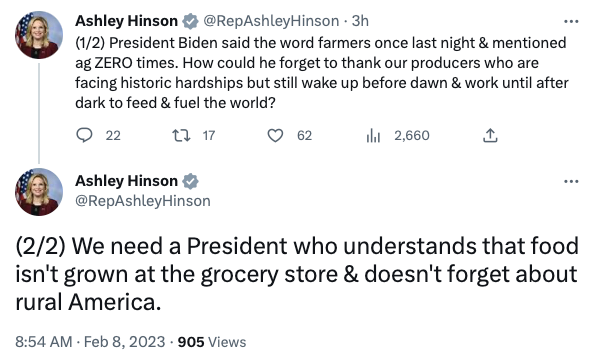The width and height of the screenshot is (597, 362).
Task: Click the 8:54 AM Feb 8, 2023 timestamp
Action: 90,342
